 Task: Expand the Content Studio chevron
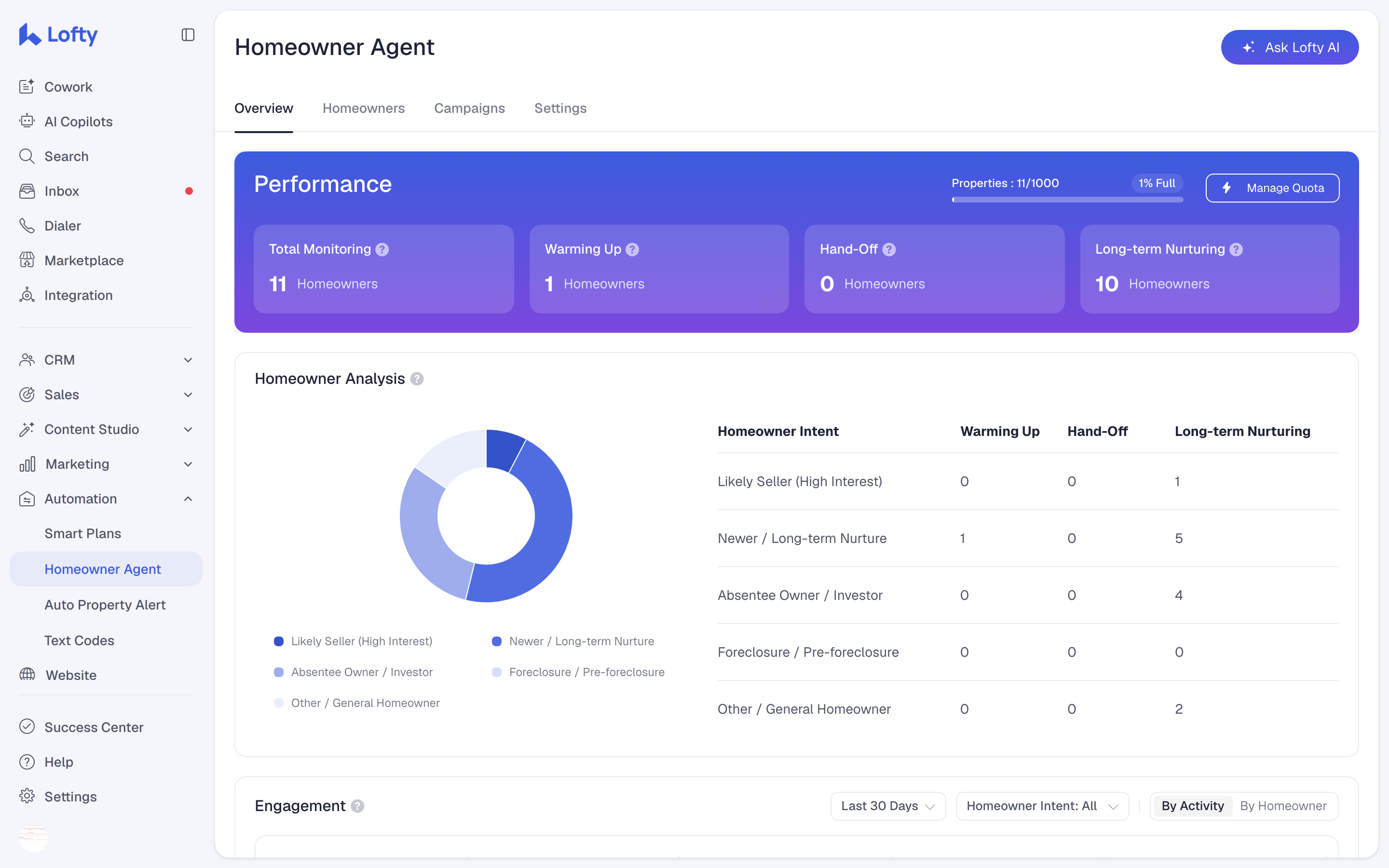pyautogui.click(x=188, y=429)
